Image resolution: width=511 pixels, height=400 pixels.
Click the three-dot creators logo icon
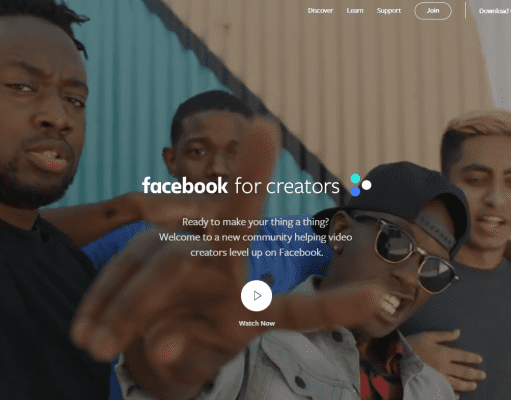pyautogui.click(x=361, y=185)
